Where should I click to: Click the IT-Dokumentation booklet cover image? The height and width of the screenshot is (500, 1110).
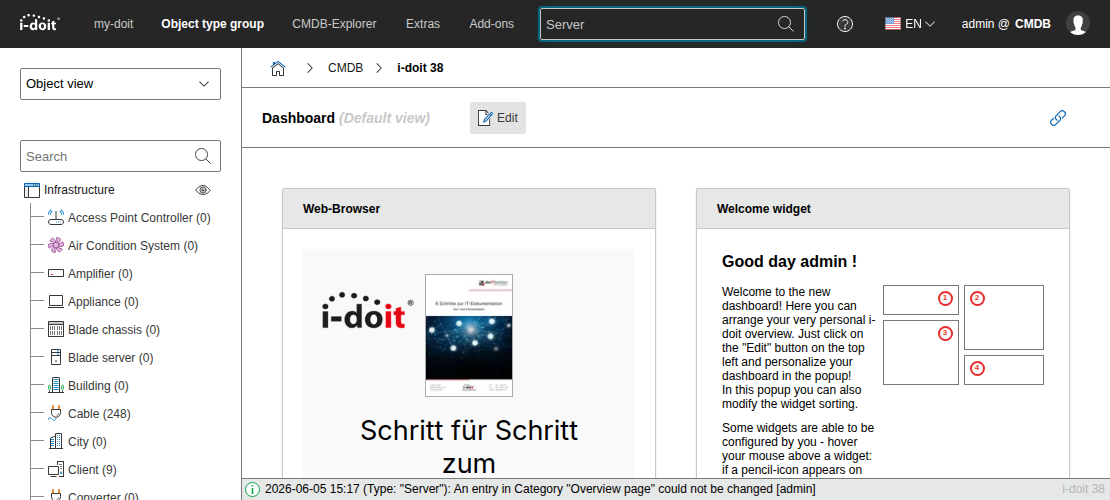point(469,335)
